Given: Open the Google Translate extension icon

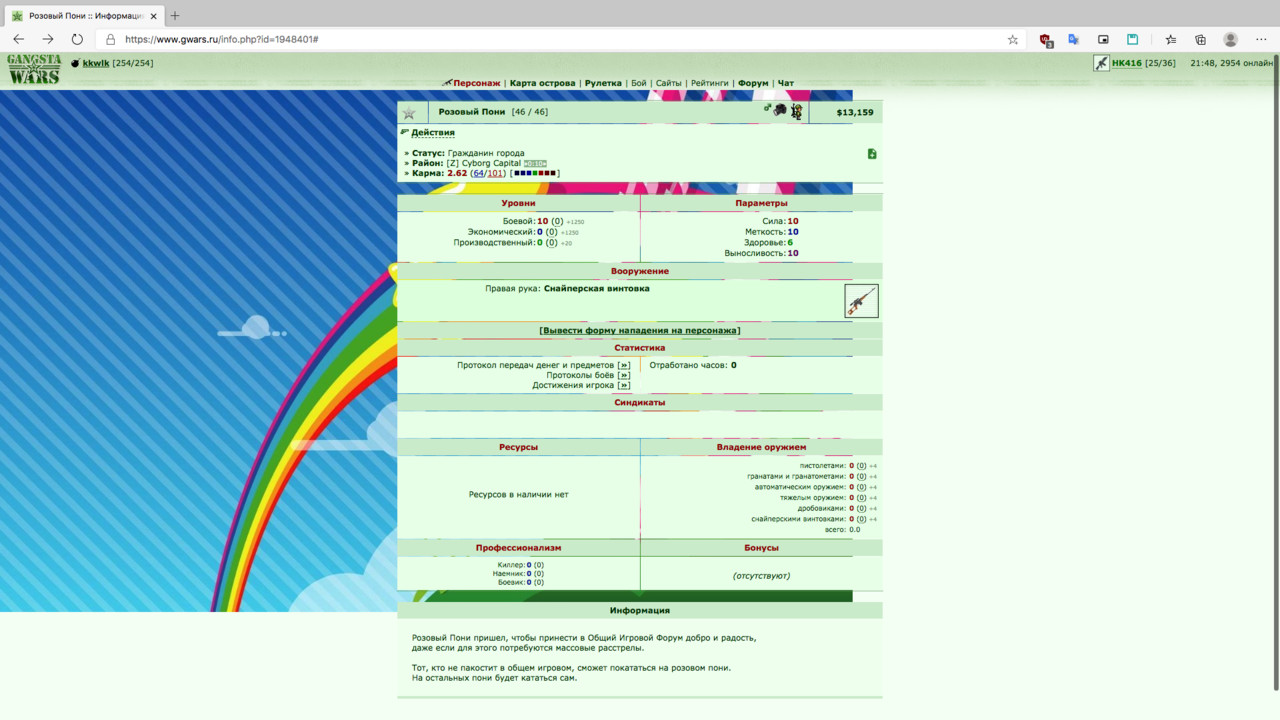Looking at the screenshot, I should [1074, 39].
